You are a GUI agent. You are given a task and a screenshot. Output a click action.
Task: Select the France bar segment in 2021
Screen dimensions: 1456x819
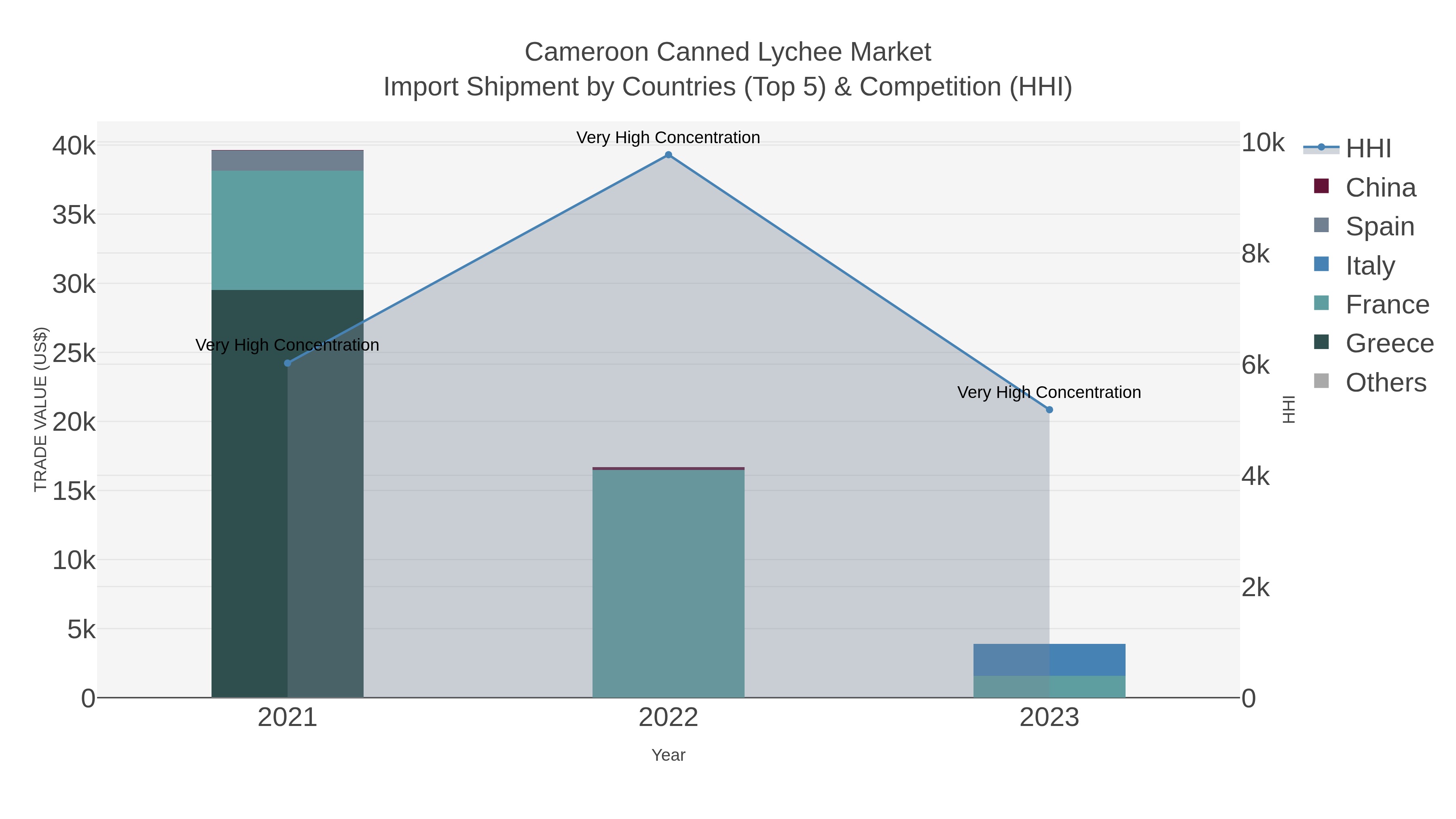pyautogui.click(x=287, y=231)
